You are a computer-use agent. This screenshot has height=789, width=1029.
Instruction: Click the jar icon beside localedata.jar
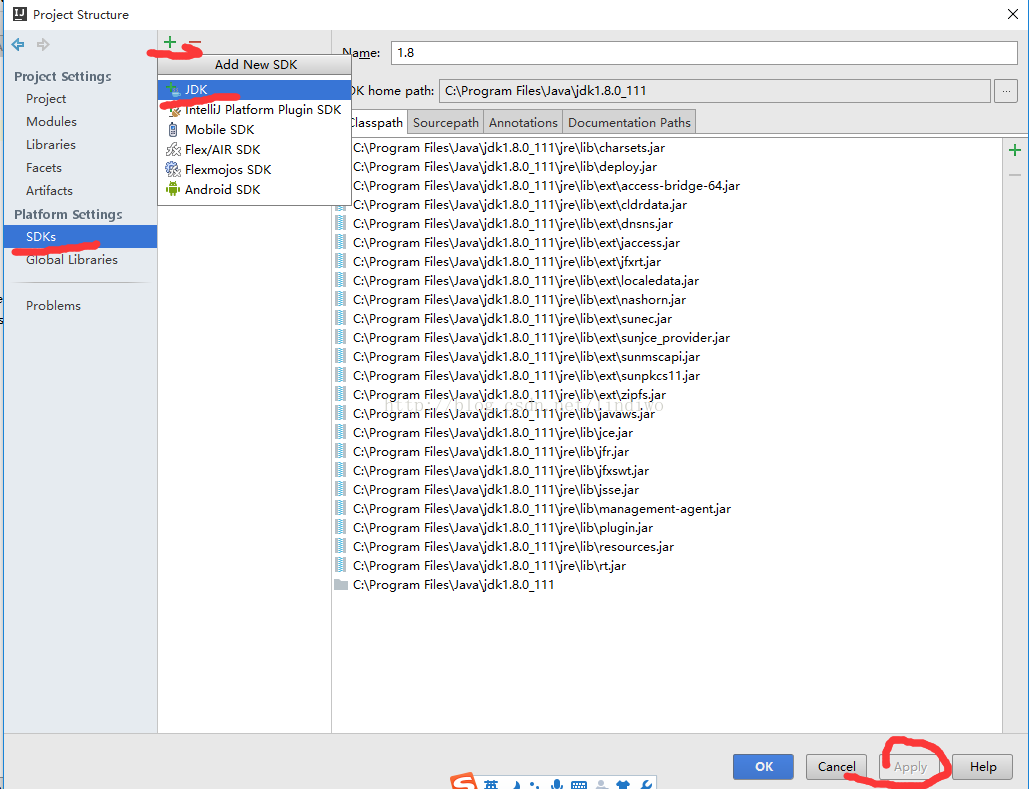[341, 280]
